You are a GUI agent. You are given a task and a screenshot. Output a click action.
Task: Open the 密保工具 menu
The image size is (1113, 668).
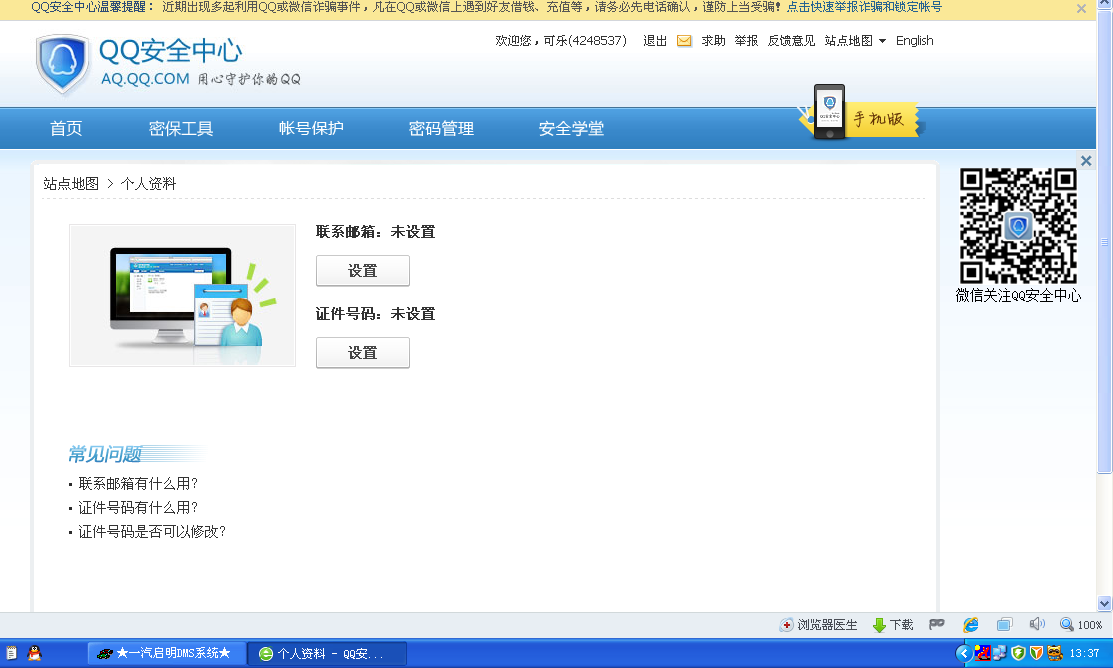(181, 128)
